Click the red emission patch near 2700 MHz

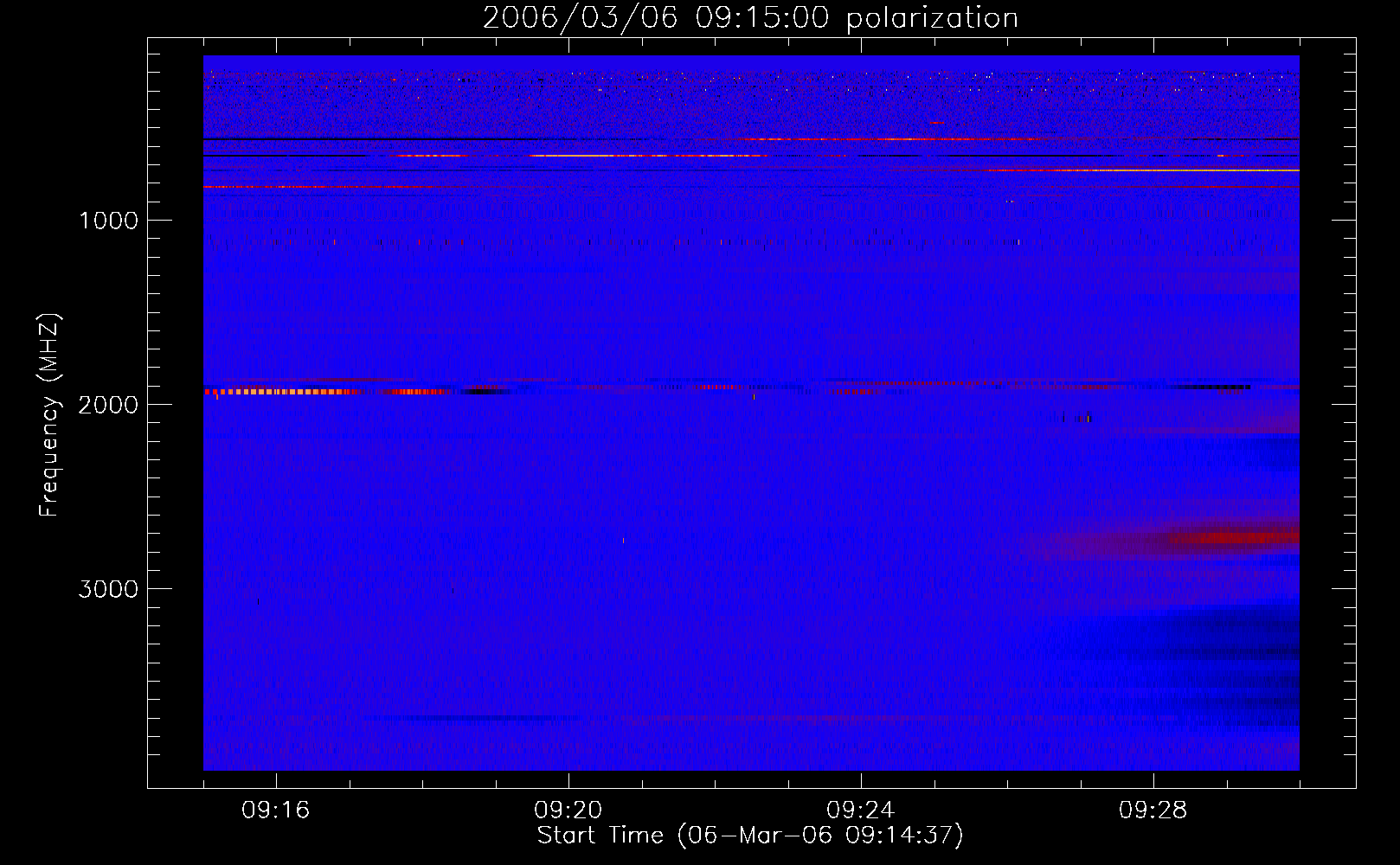(x=1234, y=537)
